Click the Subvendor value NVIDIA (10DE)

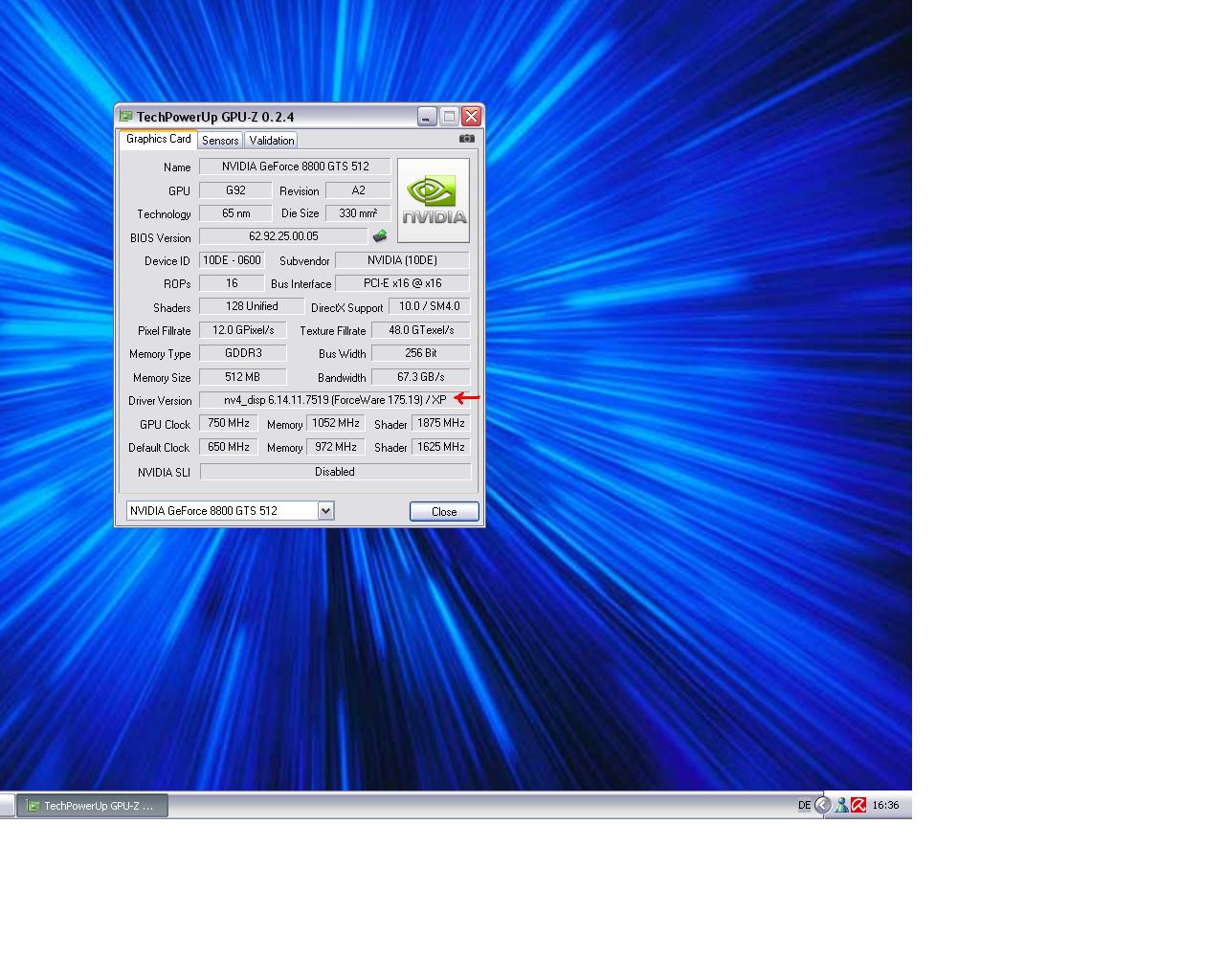pyautogui.click(x=402, y=260)
